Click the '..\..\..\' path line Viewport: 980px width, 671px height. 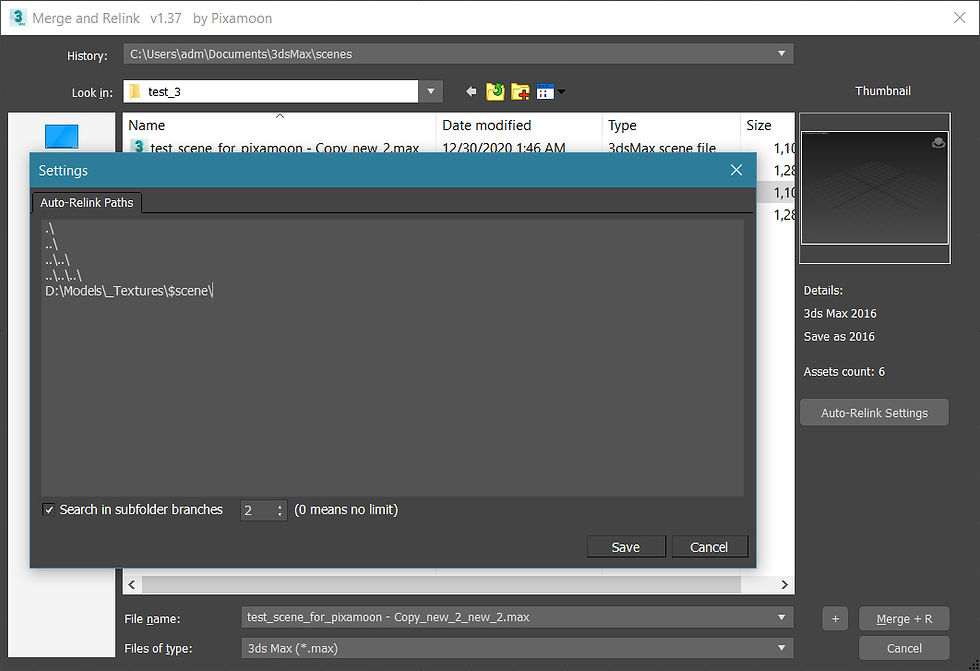click(63, 276)
